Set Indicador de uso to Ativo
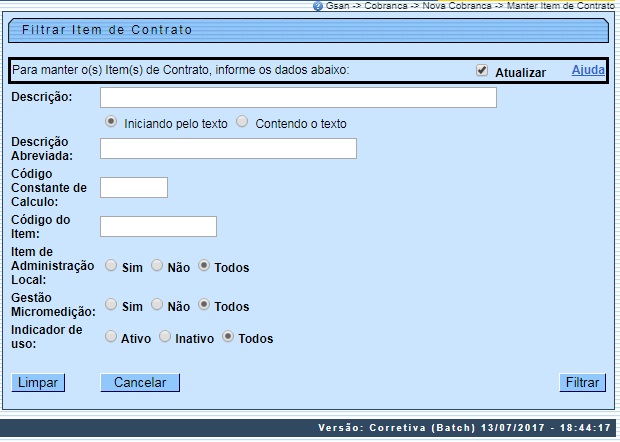 pos(111,336)
